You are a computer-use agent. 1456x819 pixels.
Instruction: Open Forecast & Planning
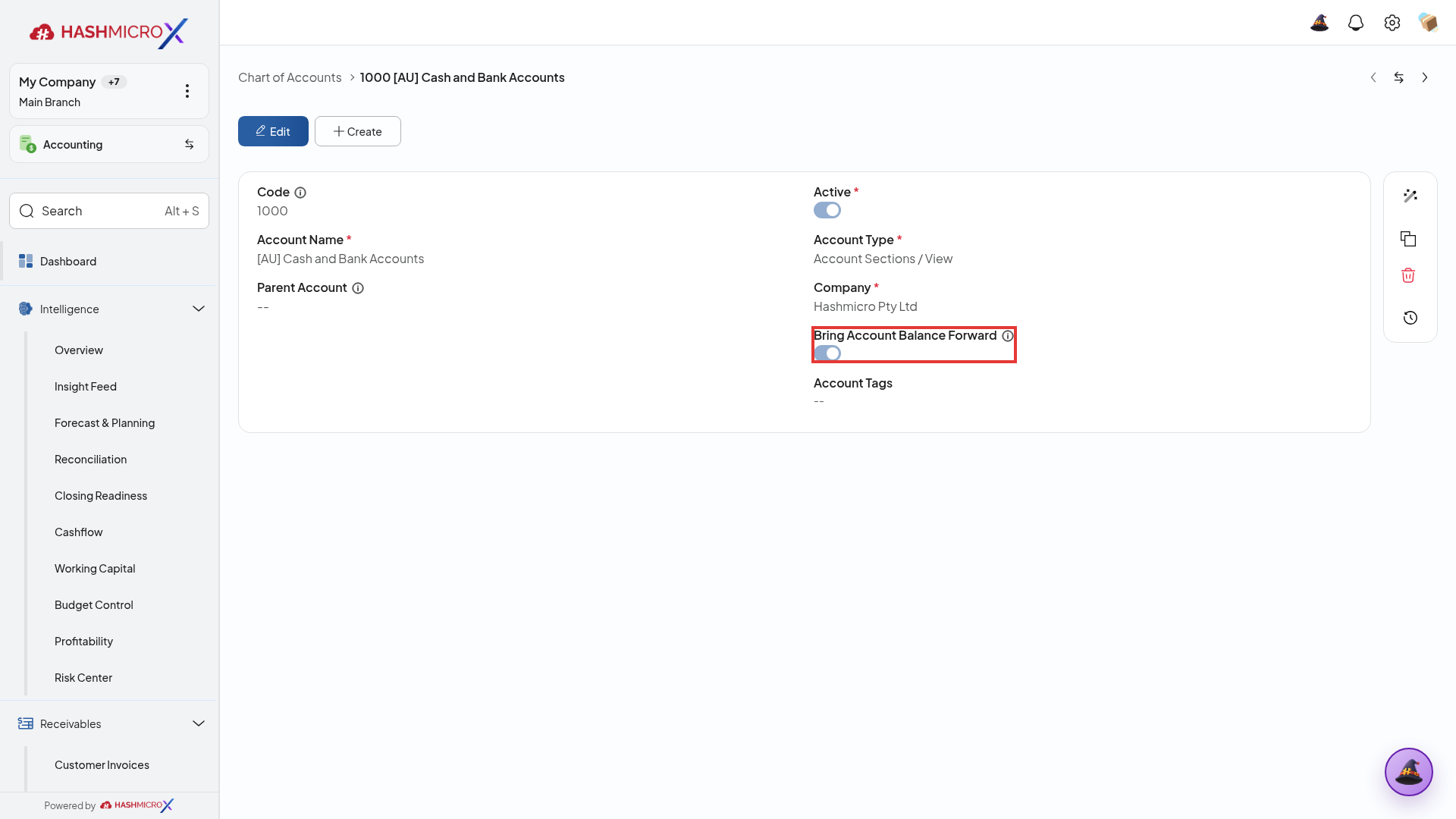pos(105,423)
